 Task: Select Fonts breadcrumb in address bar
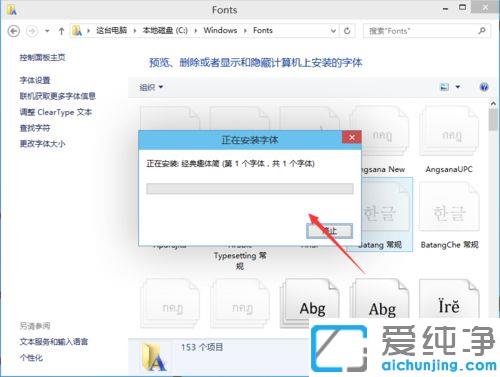[x=263, y=30]
